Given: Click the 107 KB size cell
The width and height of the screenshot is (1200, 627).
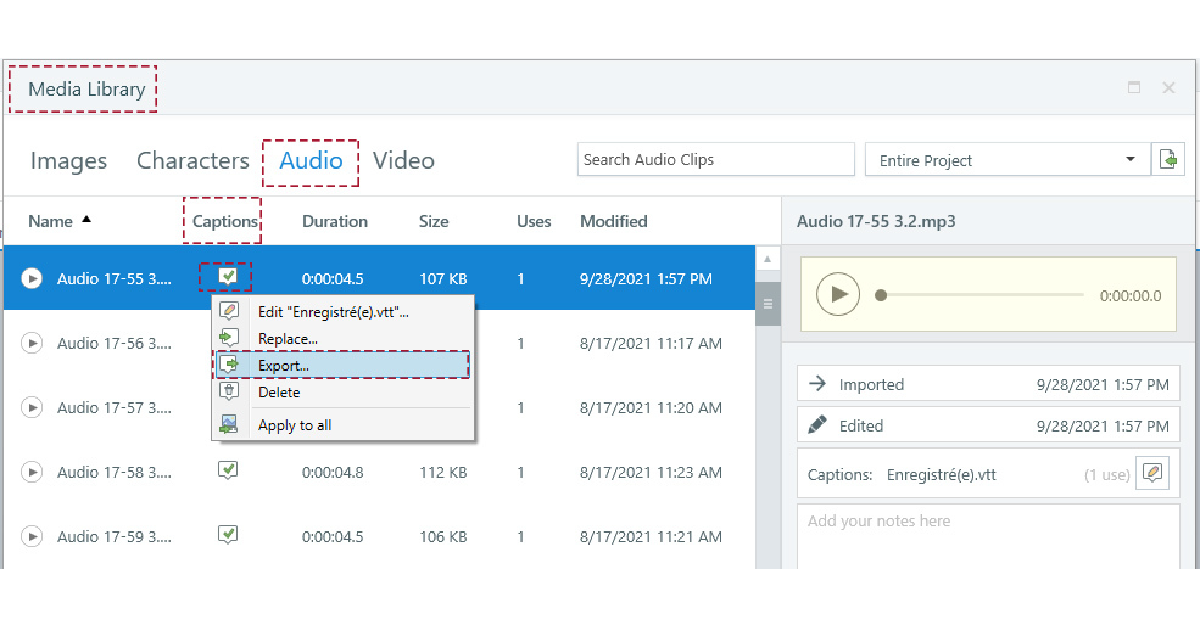Looking at the screenshot, I should click(x=443, y=279).
